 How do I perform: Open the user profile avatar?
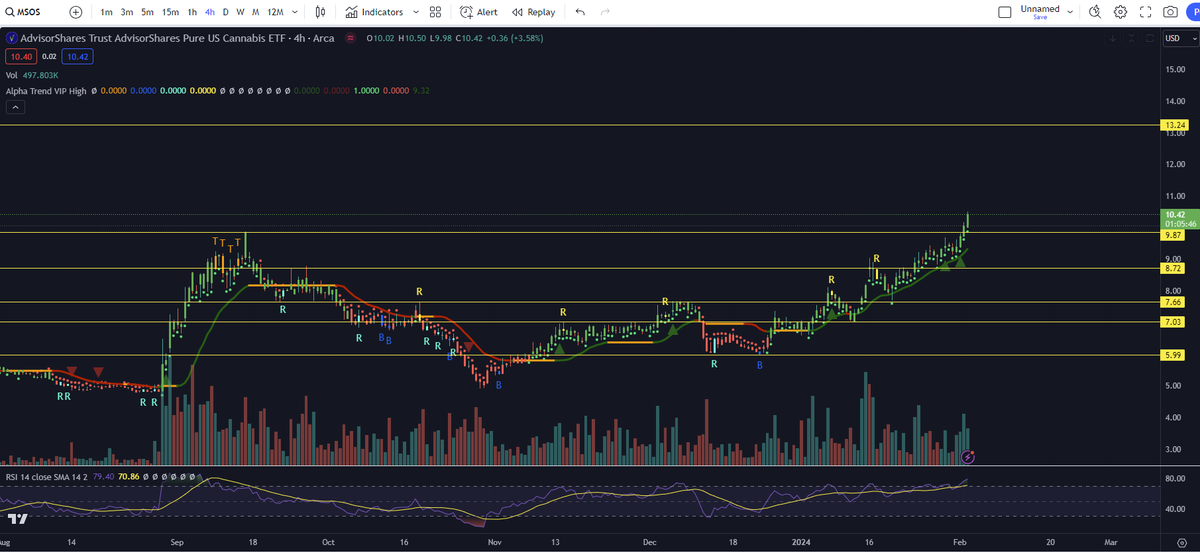[x=1194, y=12]
